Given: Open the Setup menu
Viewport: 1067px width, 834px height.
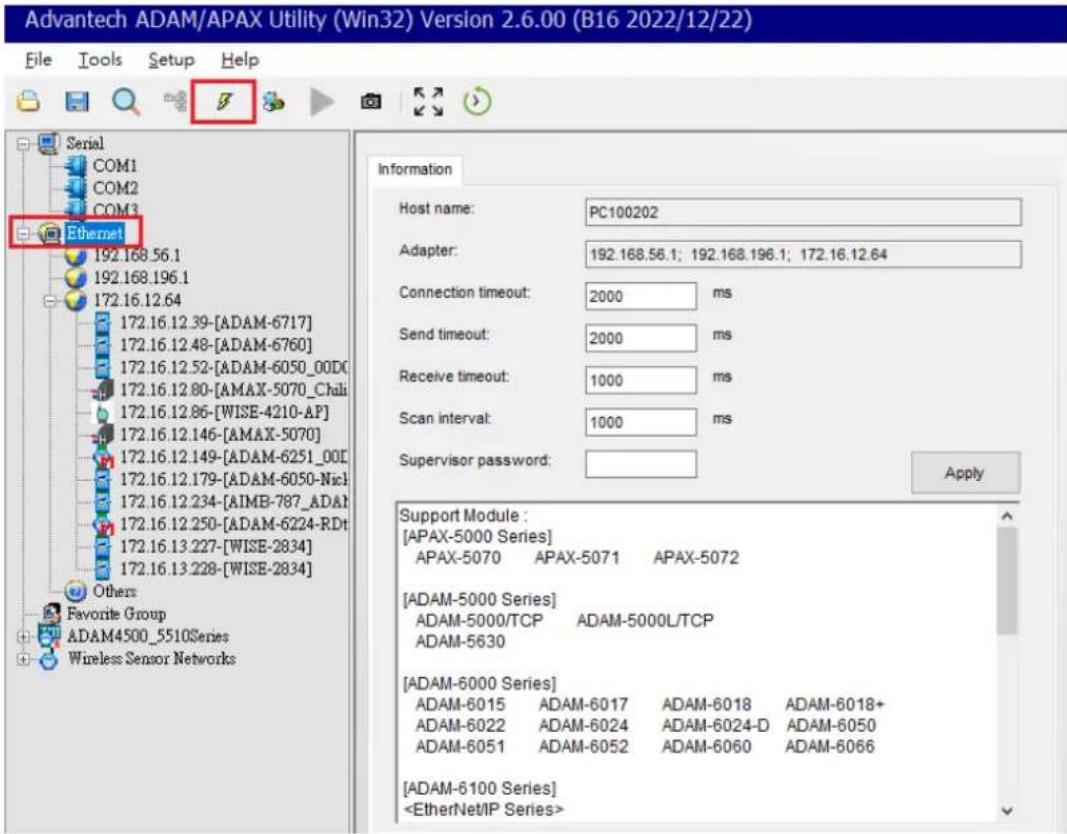Looking at the screenshot, I should (x=171, y=60).
